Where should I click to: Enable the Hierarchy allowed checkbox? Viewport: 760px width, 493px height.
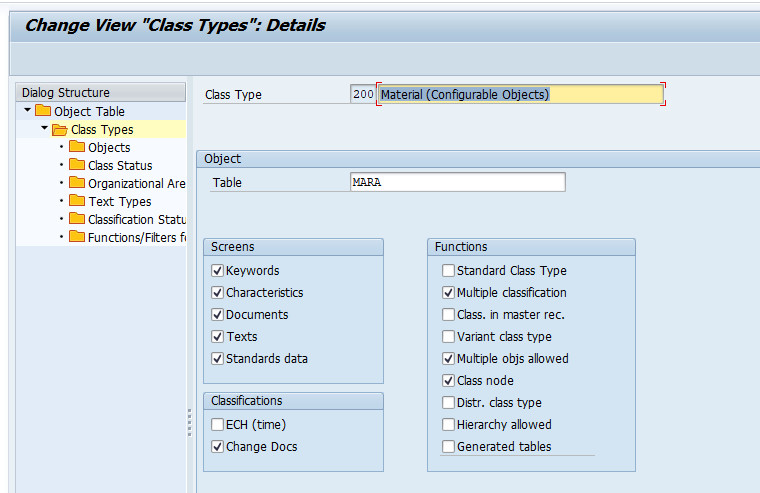click(x=448, y=425)
